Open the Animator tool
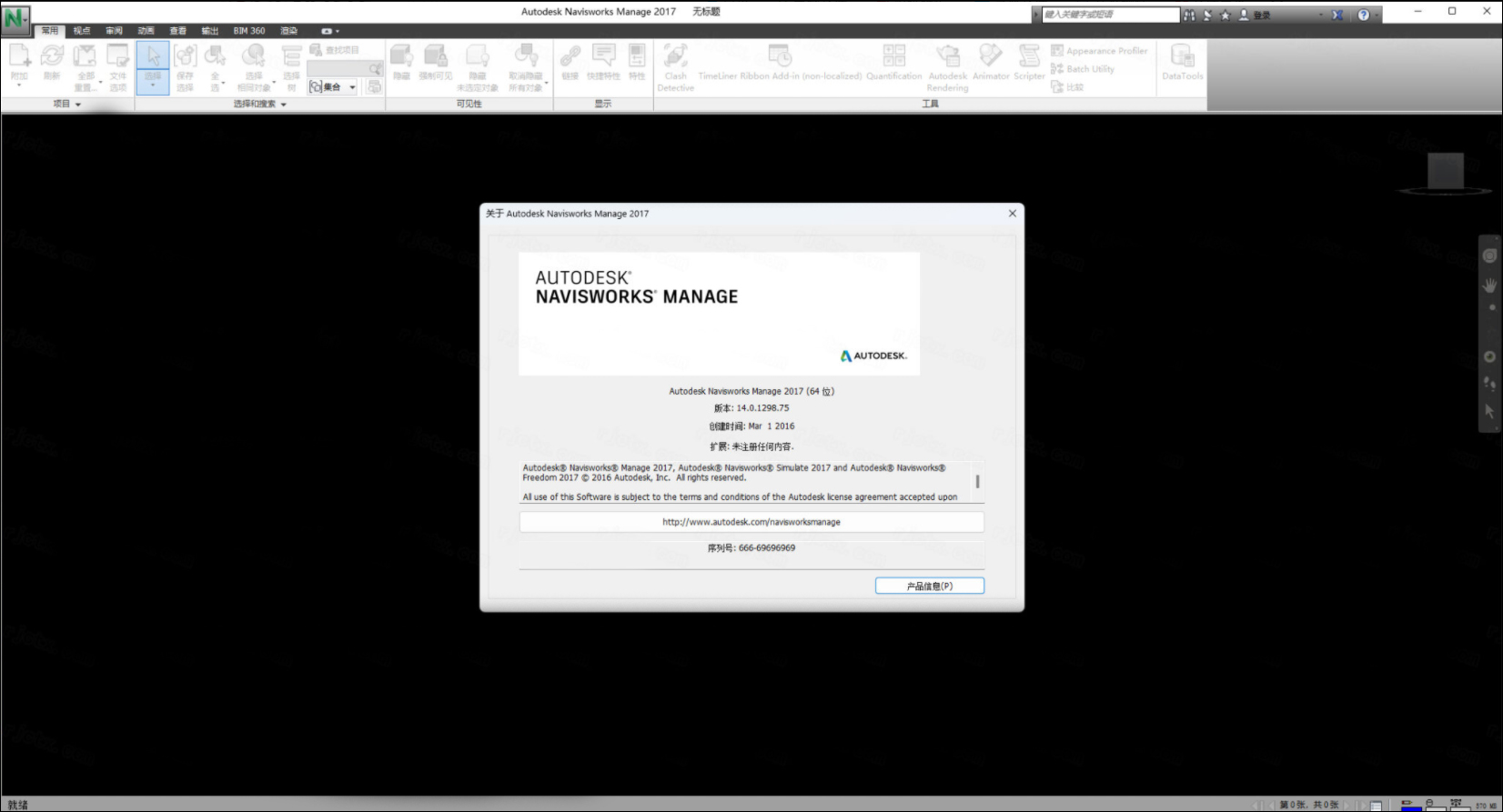 tap(991, 63)
